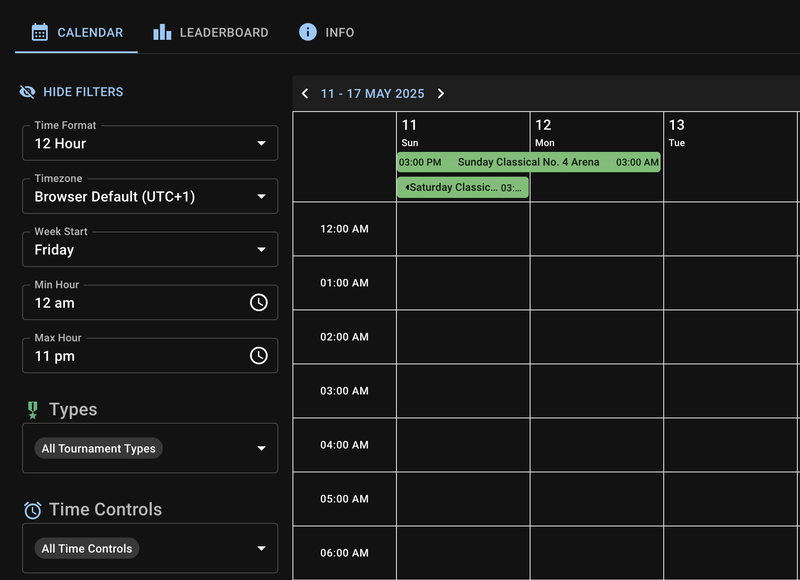Viewport: 800px width, 580px height.
Task: Click the Time Controls section heading
Action: (106, 510)
